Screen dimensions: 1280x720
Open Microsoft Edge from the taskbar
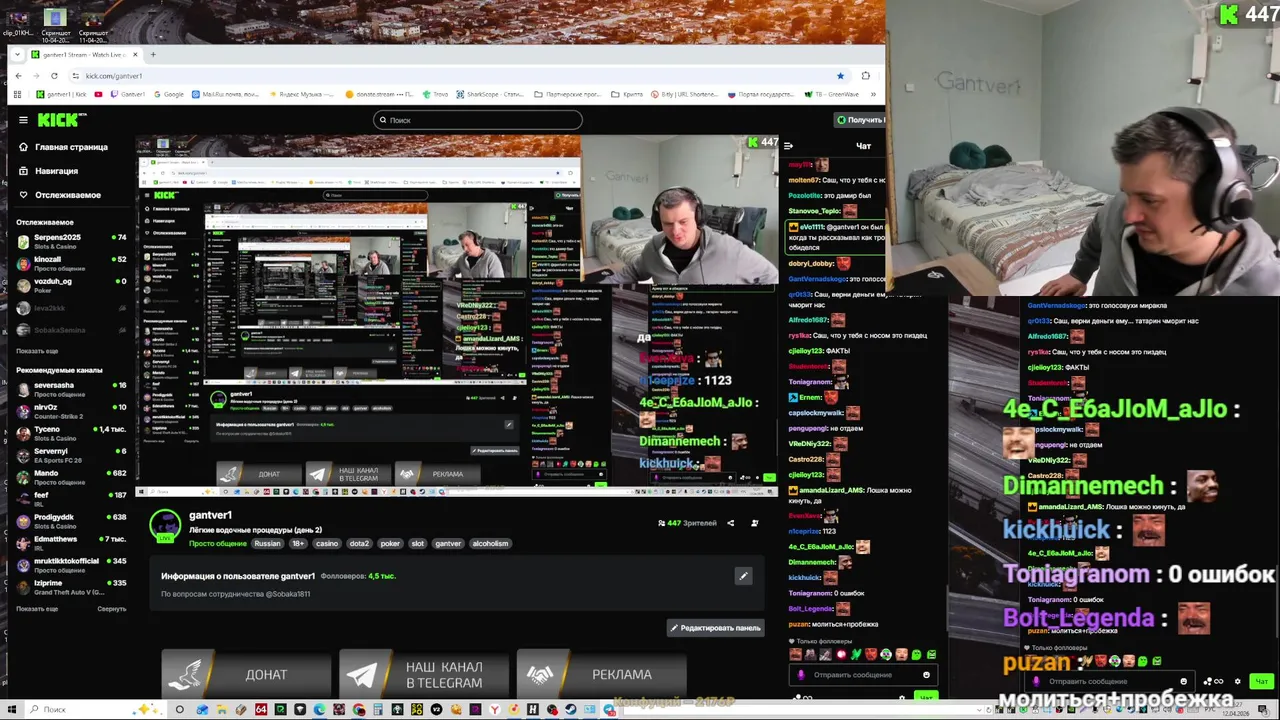[x=319, y=710]
